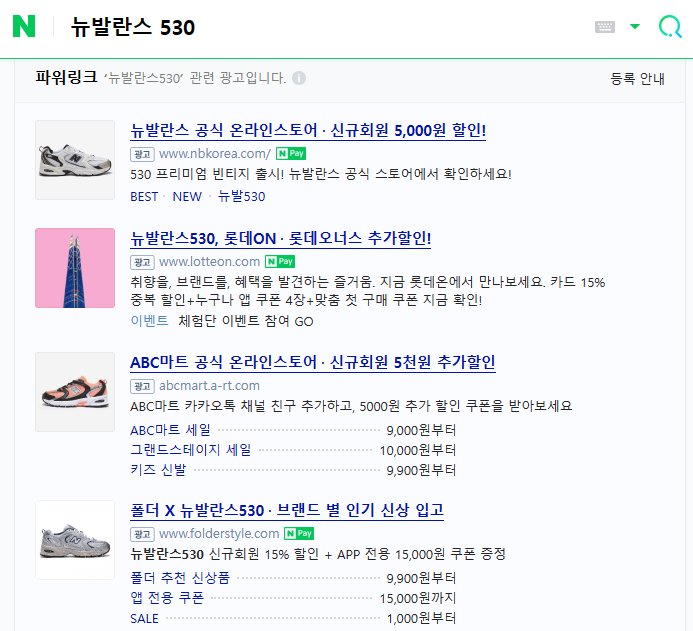Open ABC마트 공식 온라인스토어 ad title
This screenshot has width=693, height=631.
(313, 362)
